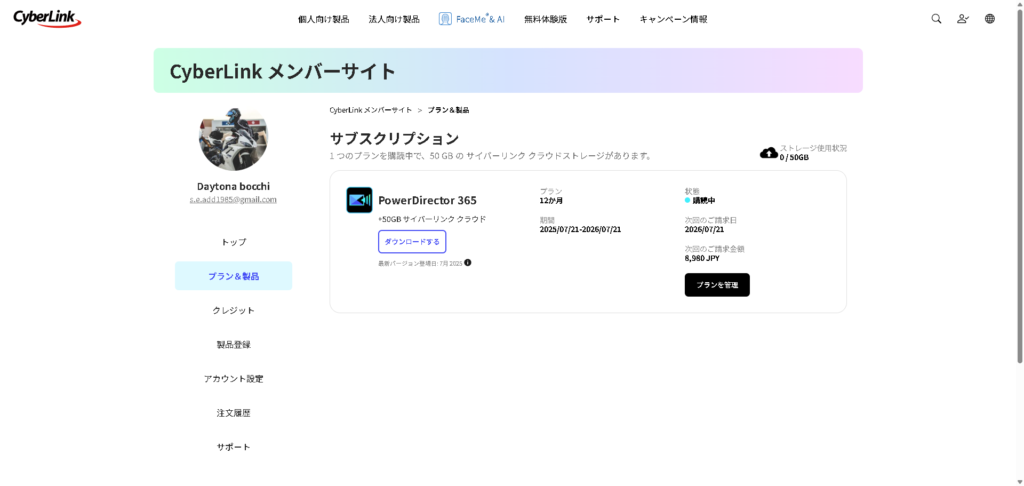The height and width of the screenshot is (486, 1024).
Task: Go to クレジット in sidebar
Action: 233,310
